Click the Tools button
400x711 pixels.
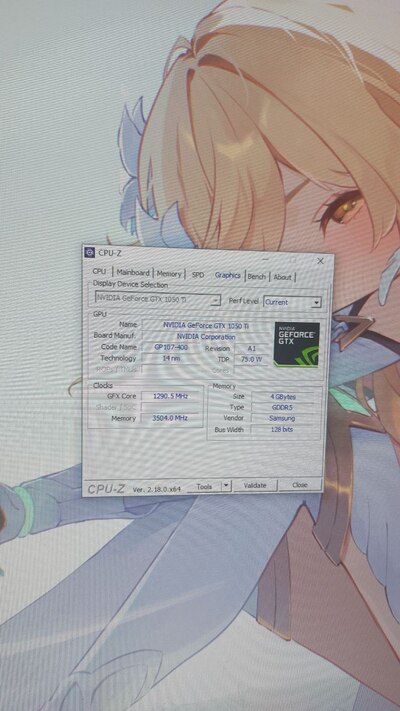click(204, 486)
